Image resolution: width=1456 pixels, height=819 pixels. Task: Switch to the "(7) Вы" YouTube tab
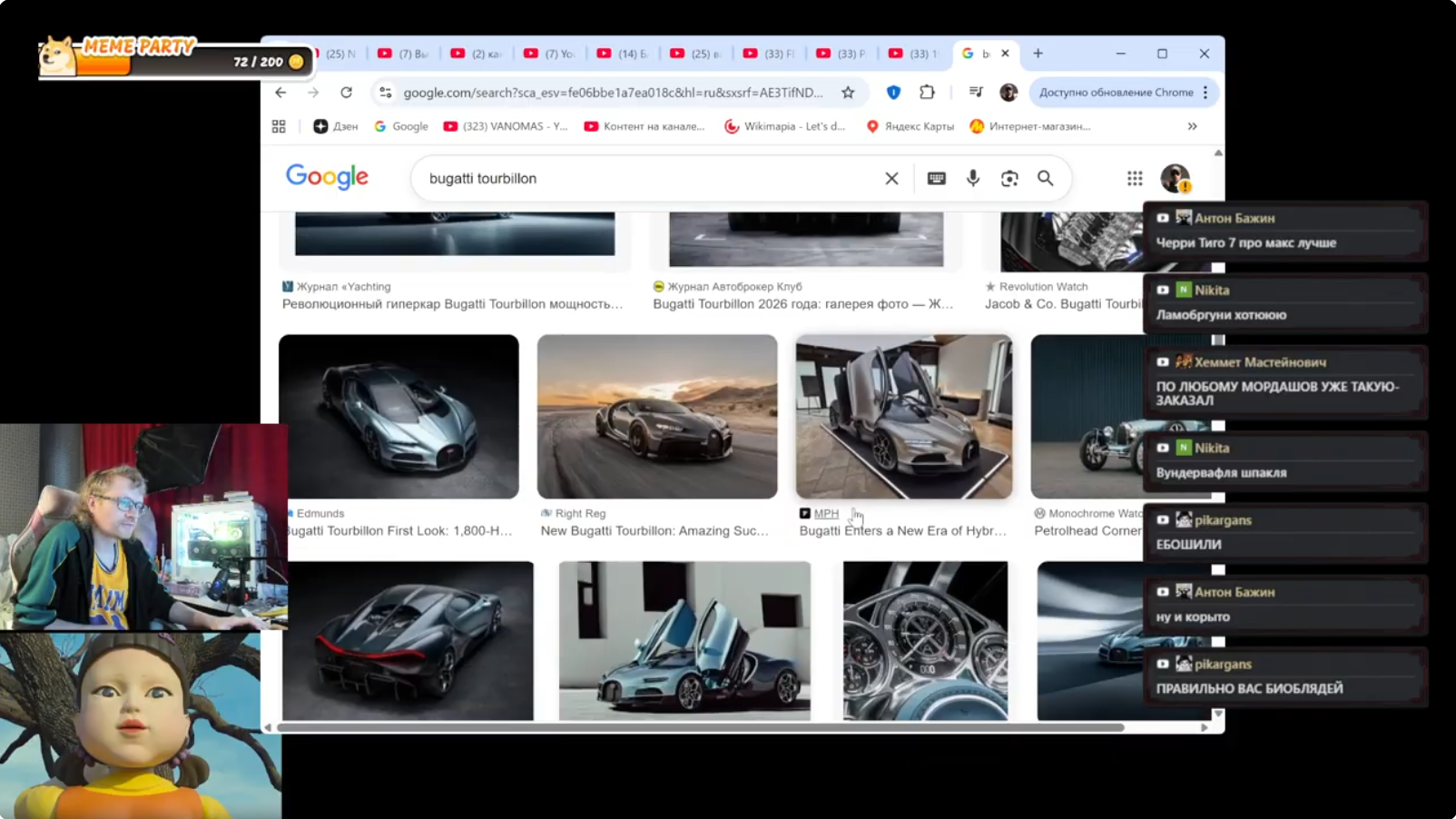click(x=402, y=54)
